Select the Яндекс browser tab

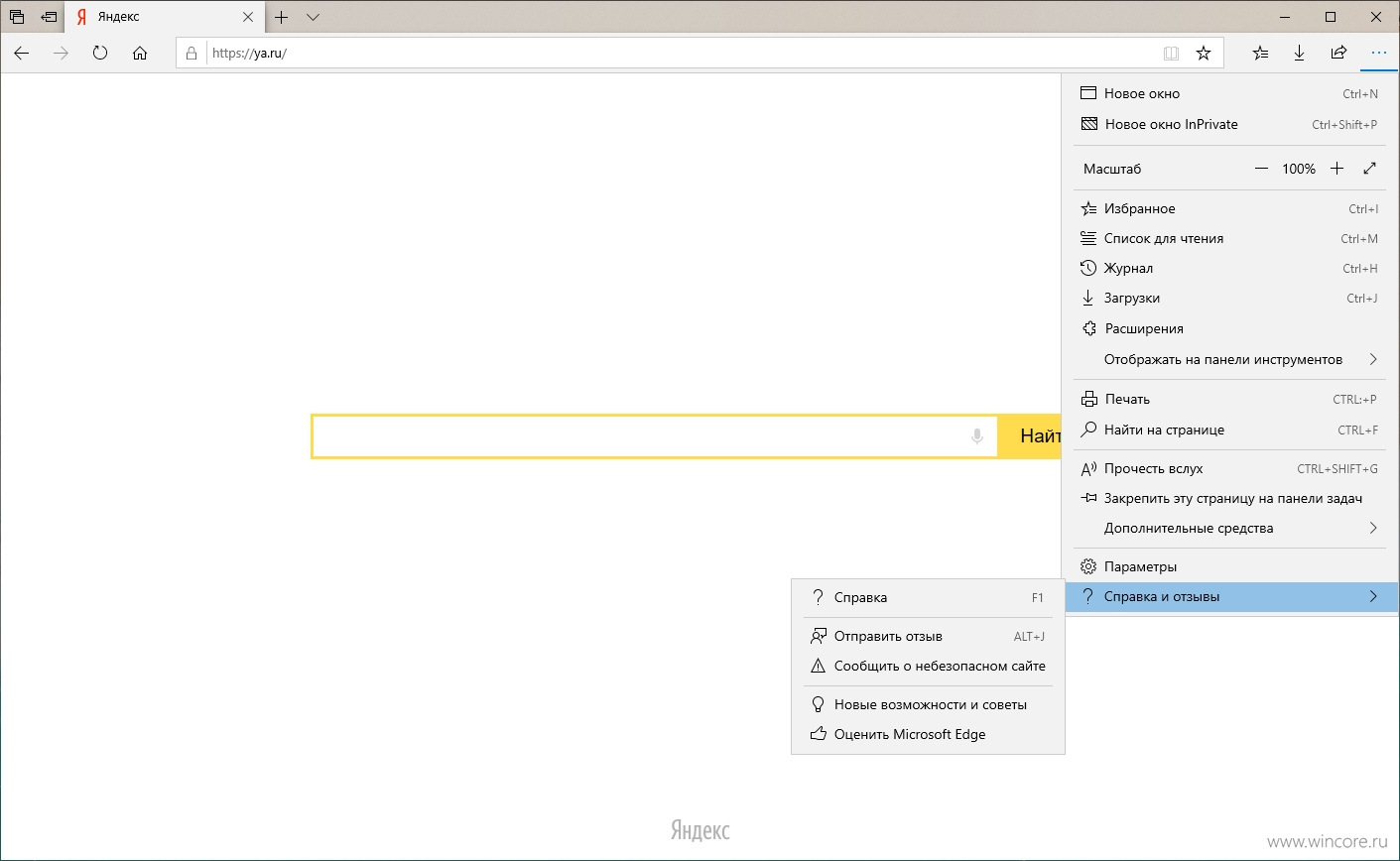point(165,17)
